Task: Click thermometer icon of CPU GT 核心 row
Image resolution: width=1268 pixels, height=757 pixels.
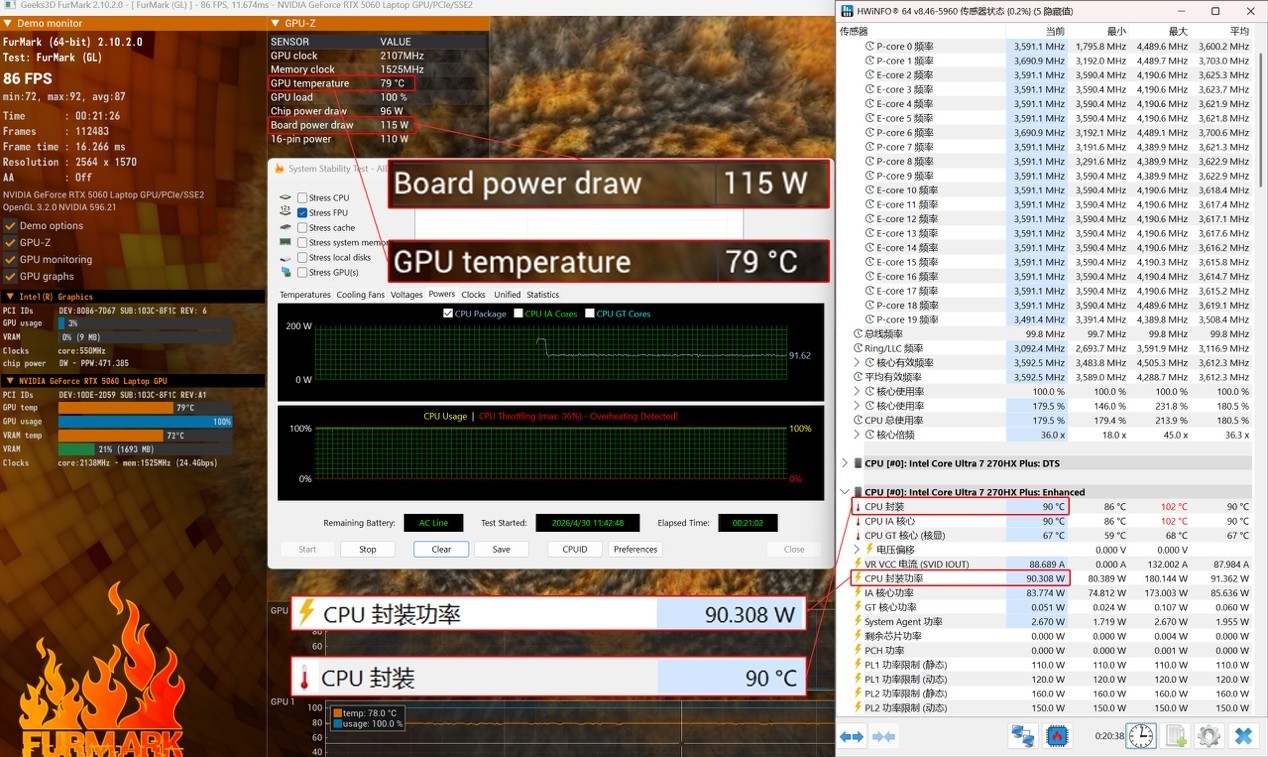Action: 857,535
